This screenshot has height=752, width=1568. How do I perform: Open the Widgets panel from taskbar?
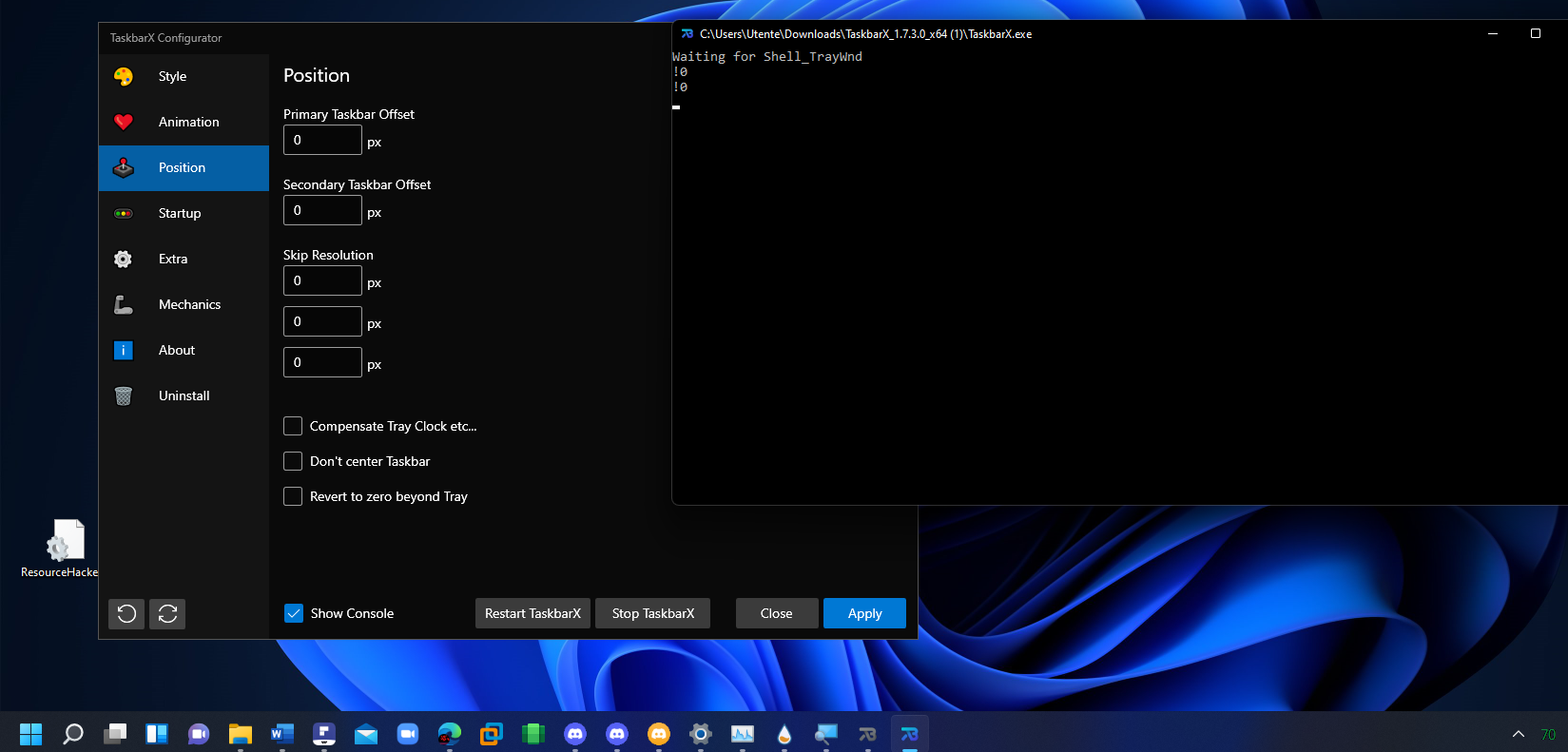point(157,734)
